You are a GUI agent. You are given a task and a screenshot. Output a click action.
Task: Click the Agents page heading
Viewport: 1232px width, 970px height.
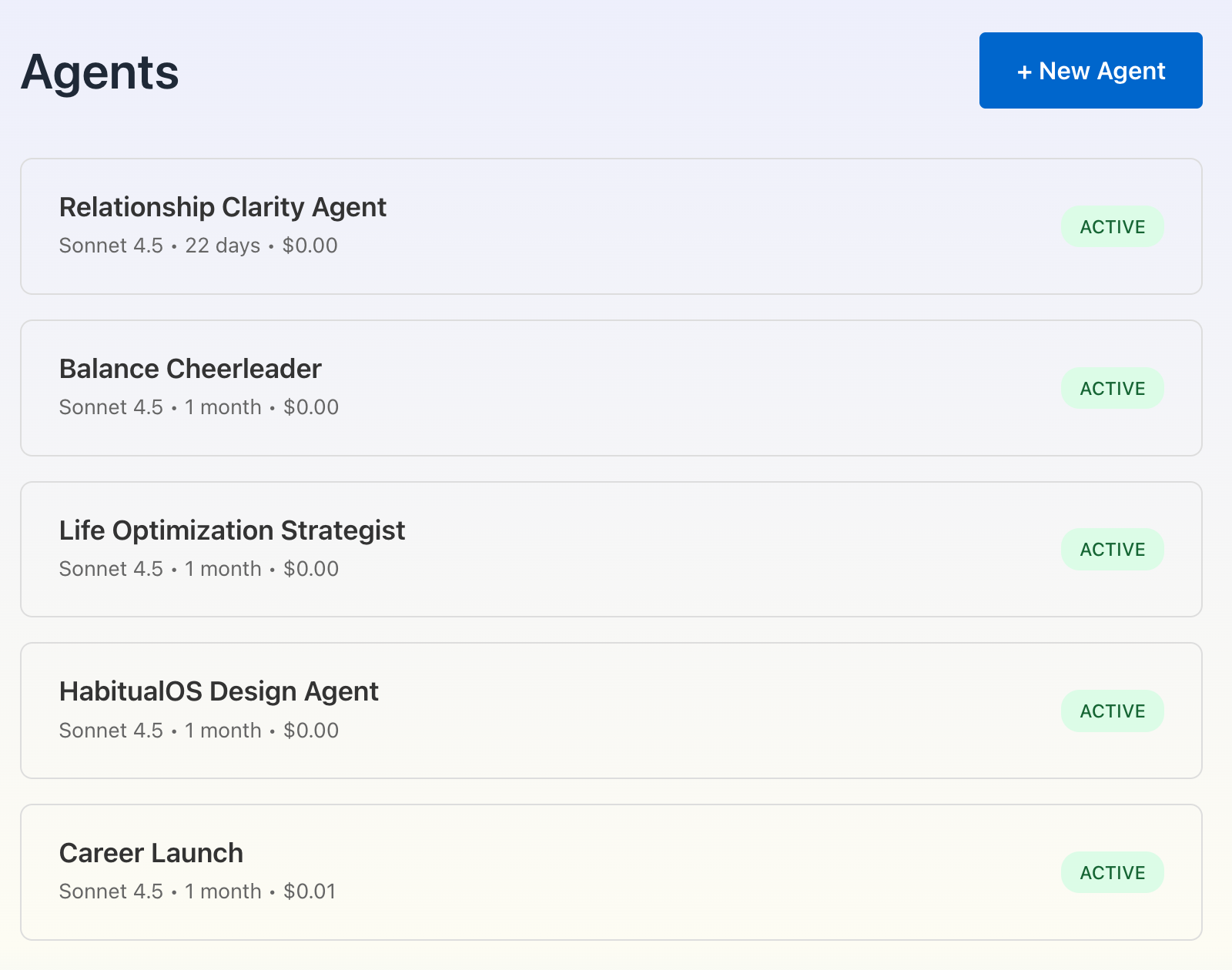tap(100, 72)
